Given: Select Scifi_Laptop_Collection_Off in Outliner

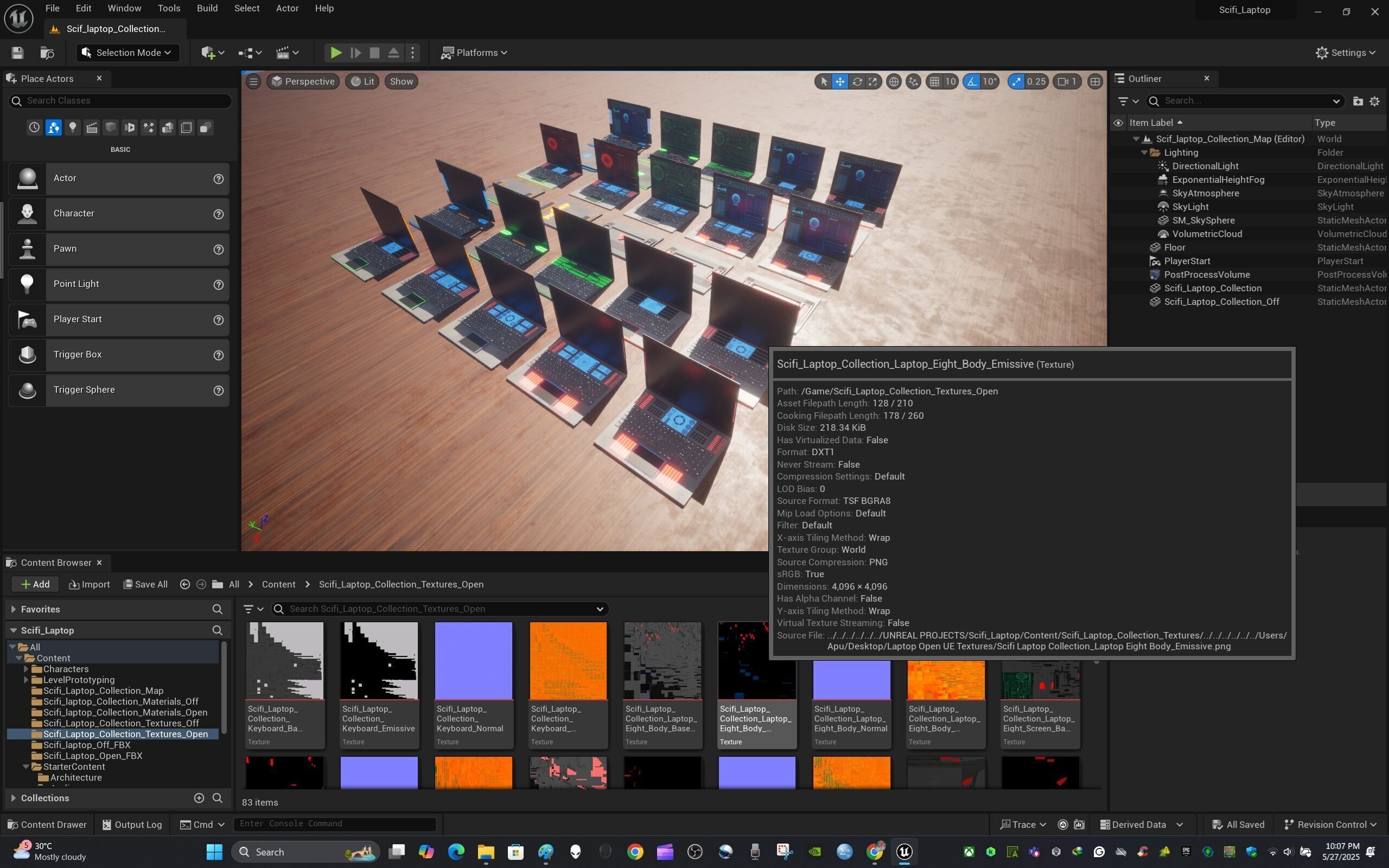Looking at the screenshot, I should [x=1221, y=302].
